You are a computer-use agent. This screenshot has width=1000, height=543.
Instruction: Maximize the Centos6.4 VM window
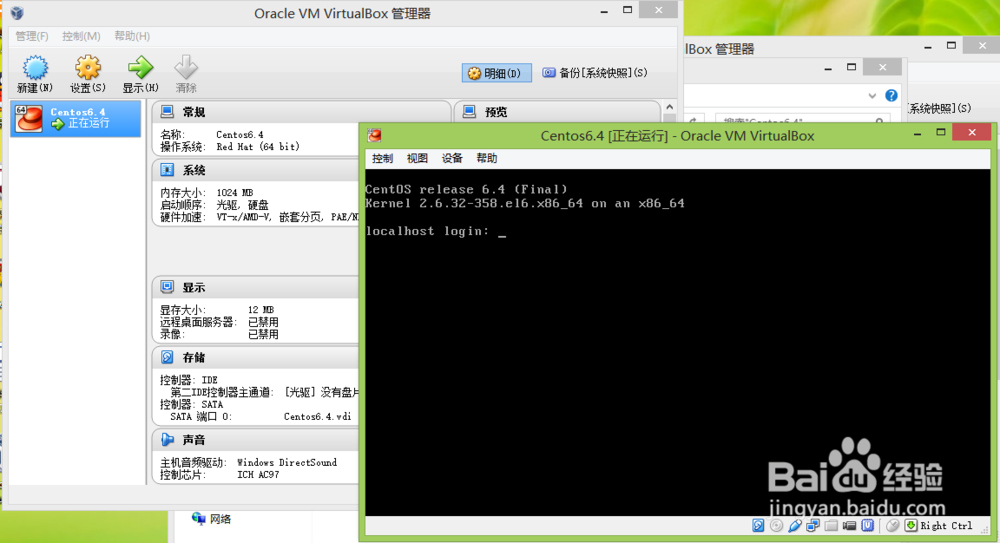941,133
